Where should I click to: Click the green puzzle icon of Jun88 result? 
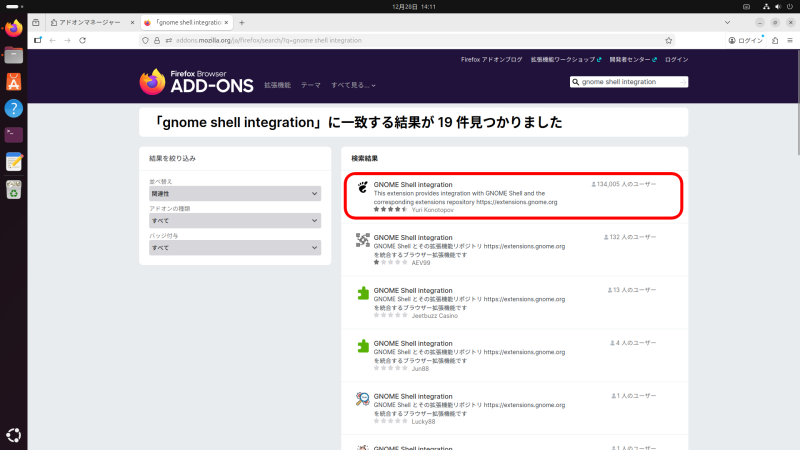363,346
